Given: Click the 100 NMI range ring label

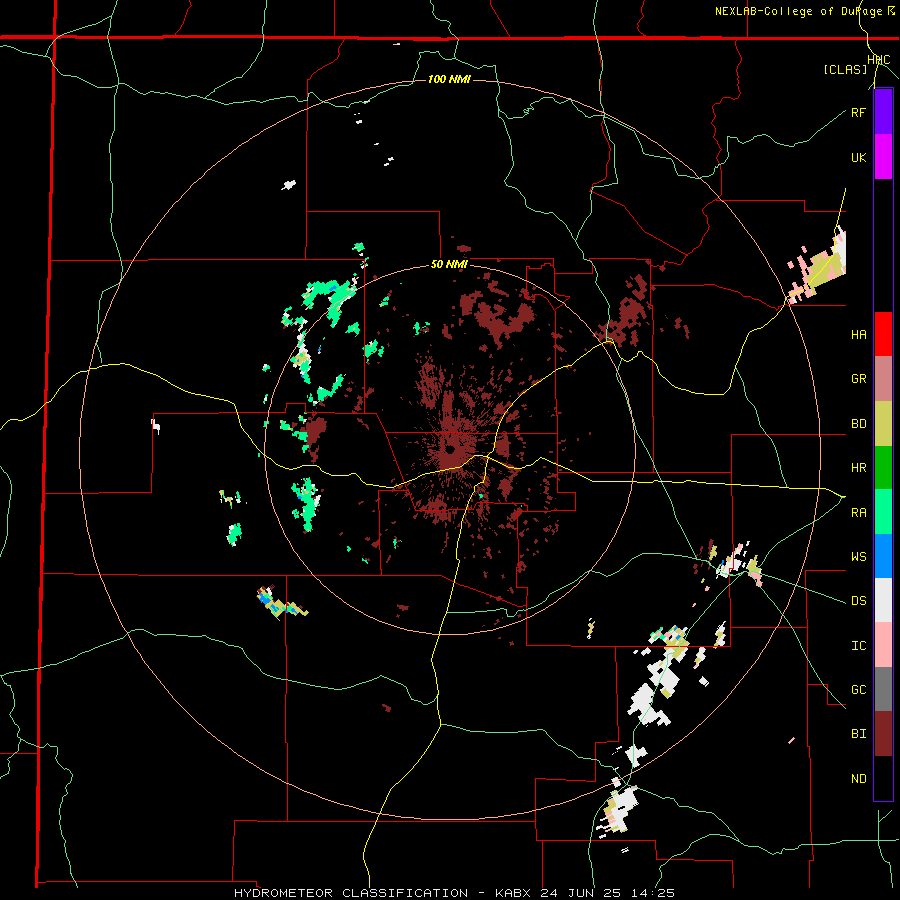Looking at the screenshot, I should (x=449, y=79).
